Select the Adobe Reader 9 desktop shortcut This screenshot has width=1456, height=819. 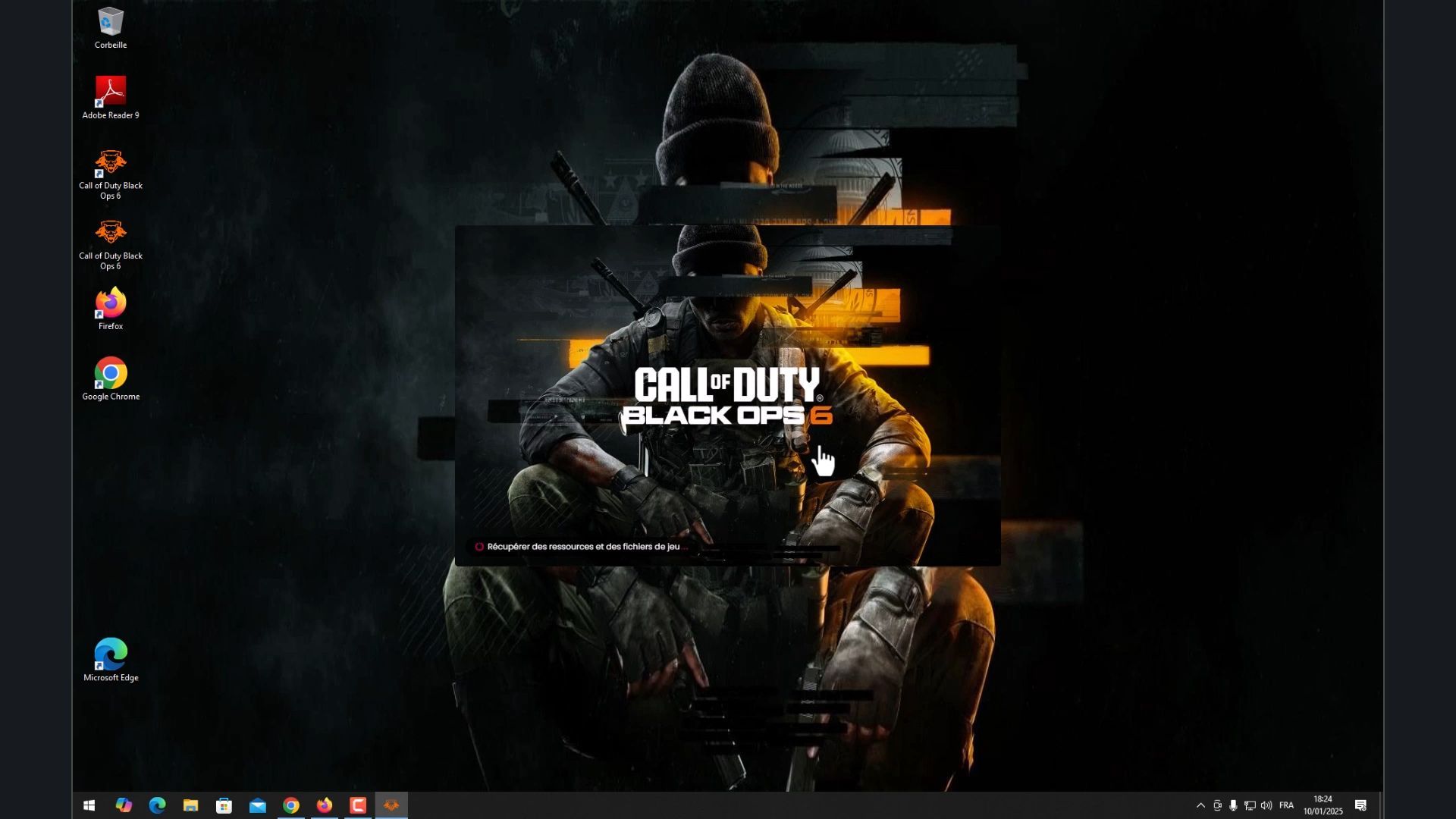click(111, 98)
